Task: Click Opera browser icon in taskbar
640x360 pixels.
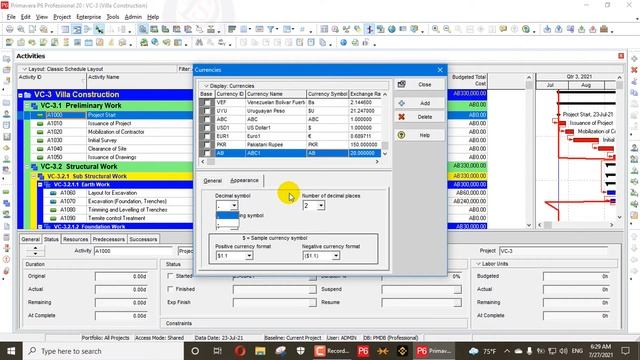Action: 240,351
